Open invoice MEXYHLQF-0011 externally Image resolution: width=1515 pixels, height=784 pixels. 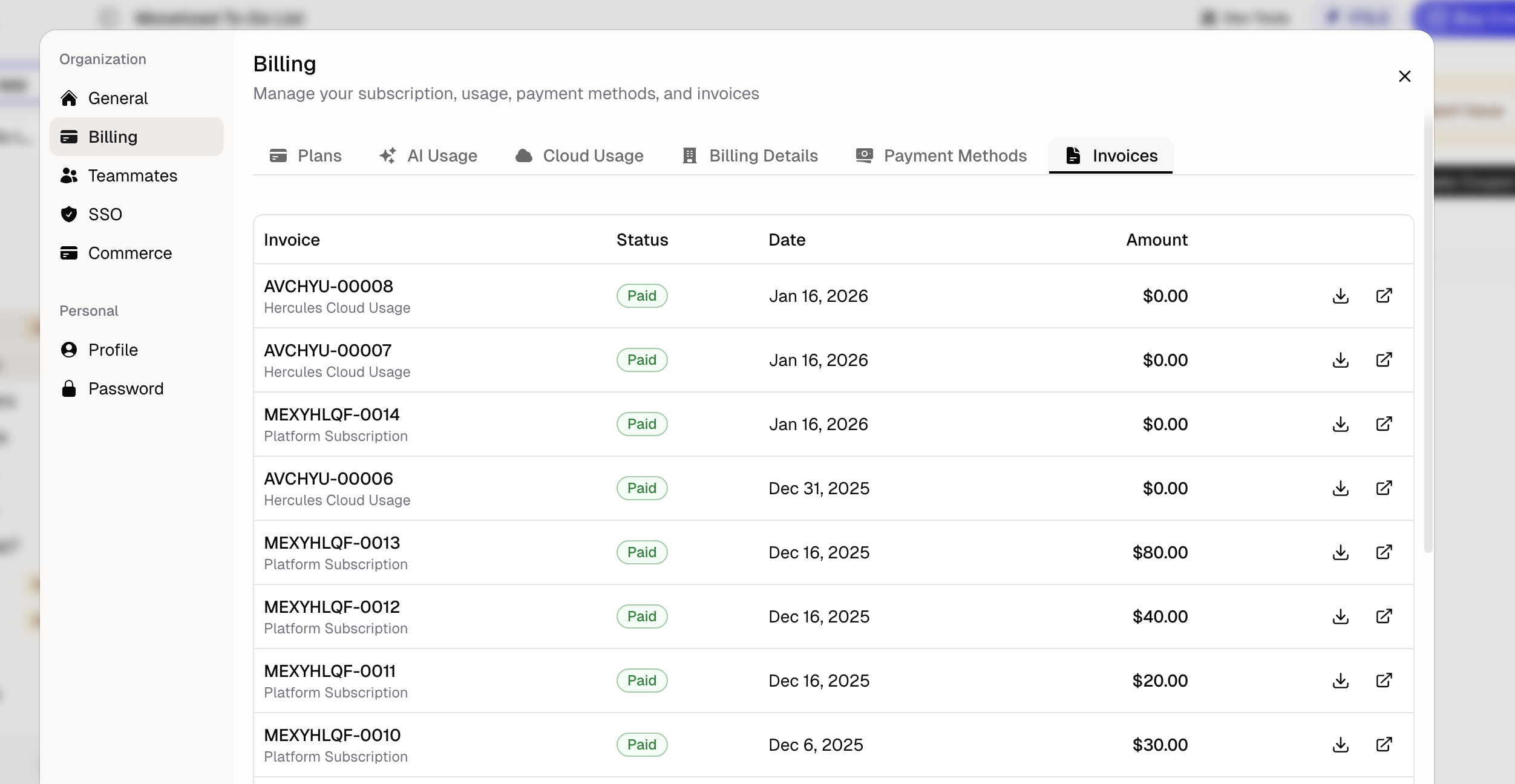[1384, 681]
